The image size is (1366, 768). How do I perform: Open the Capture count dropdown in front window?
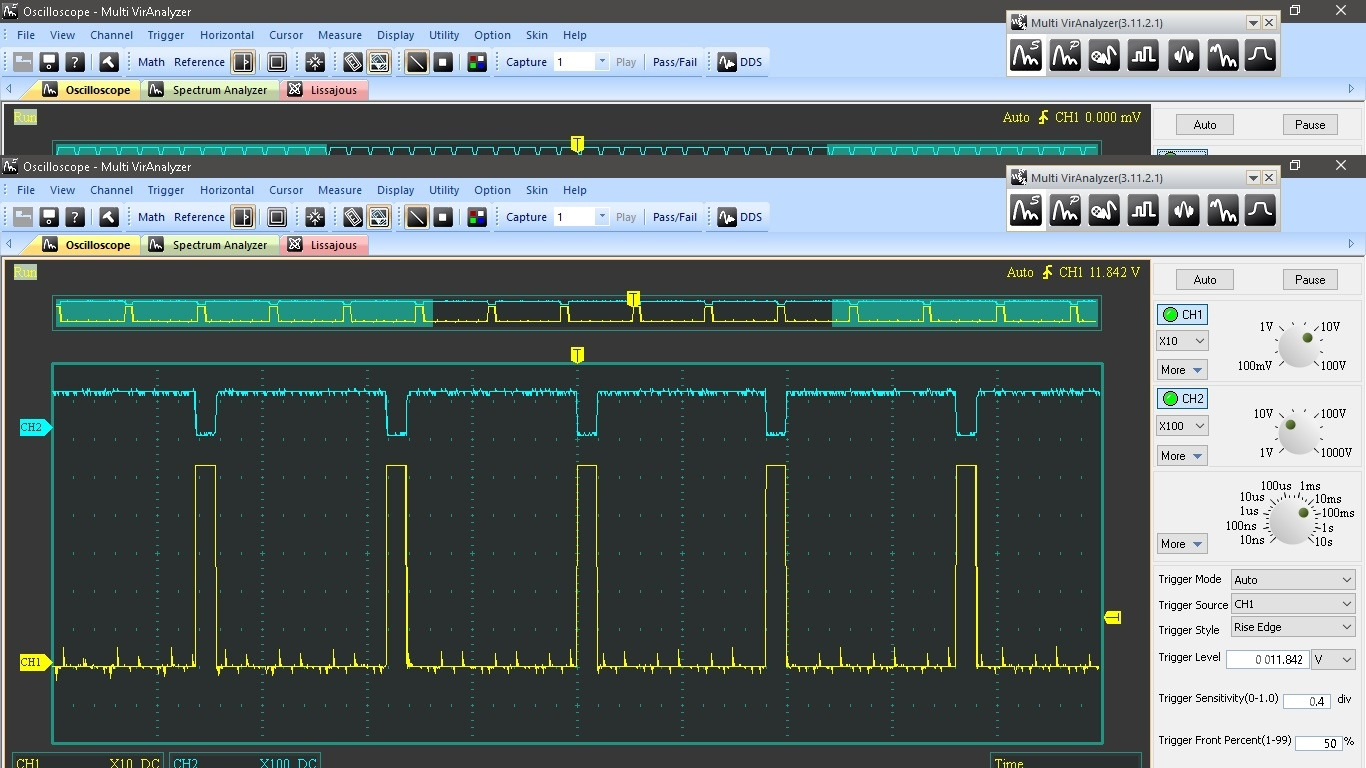coord(602,217)
